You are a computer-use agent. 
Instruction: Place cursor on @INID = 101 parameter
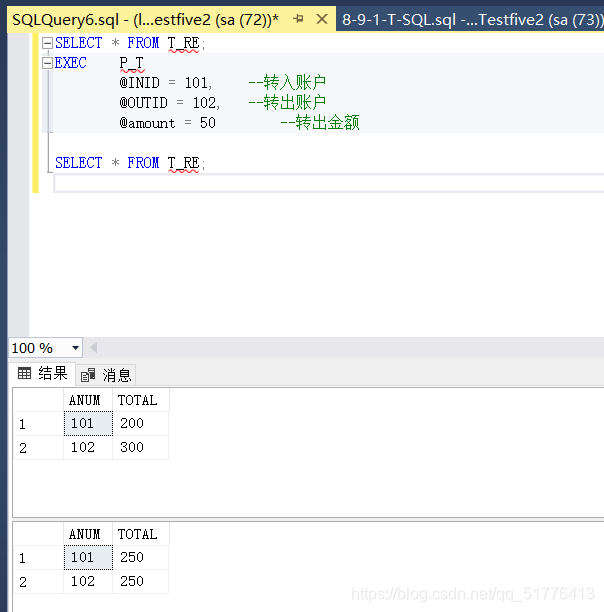tap(166, 83)
